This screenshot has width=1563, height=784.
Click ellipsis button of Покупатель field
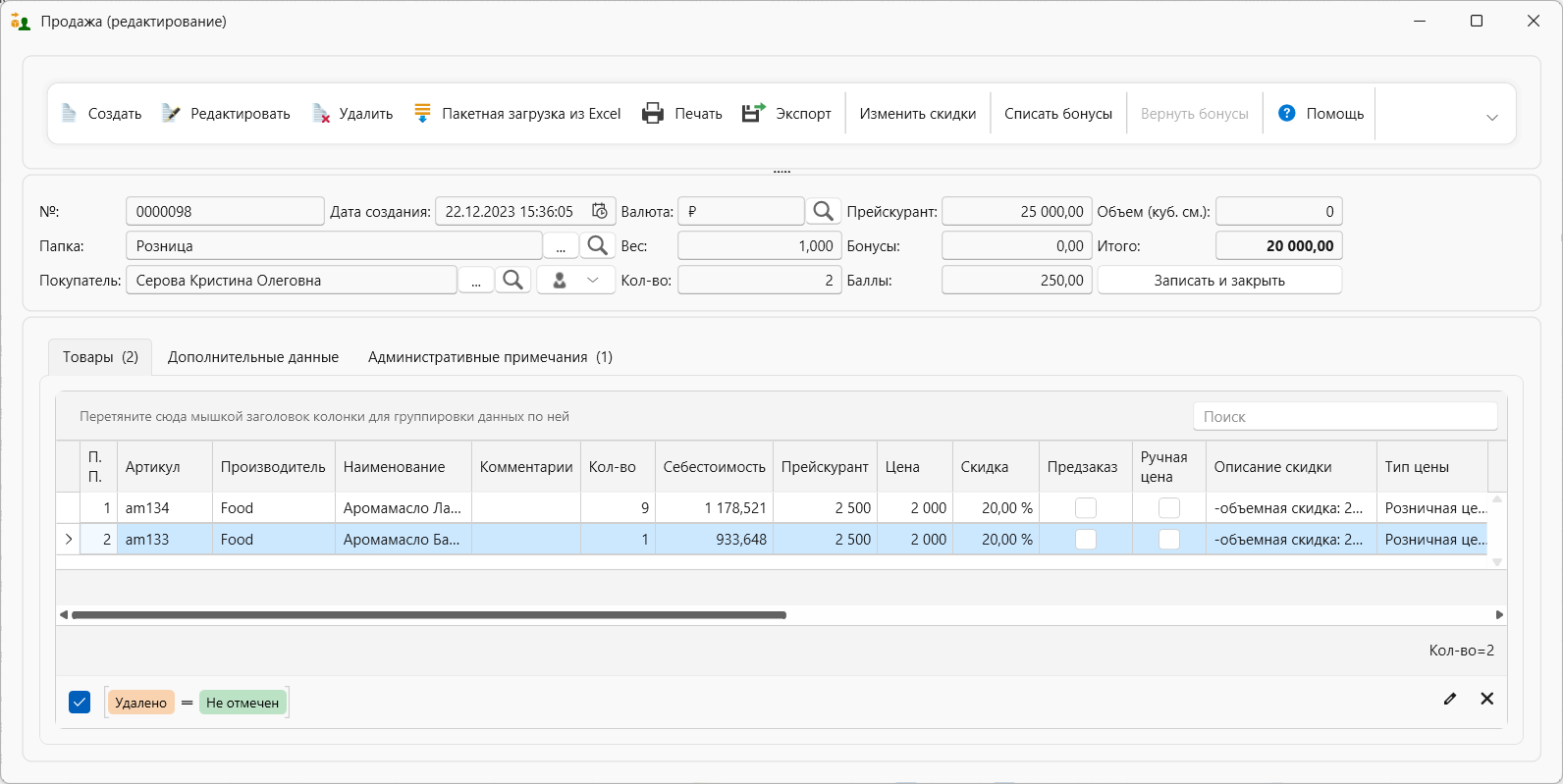pos(475,280)
